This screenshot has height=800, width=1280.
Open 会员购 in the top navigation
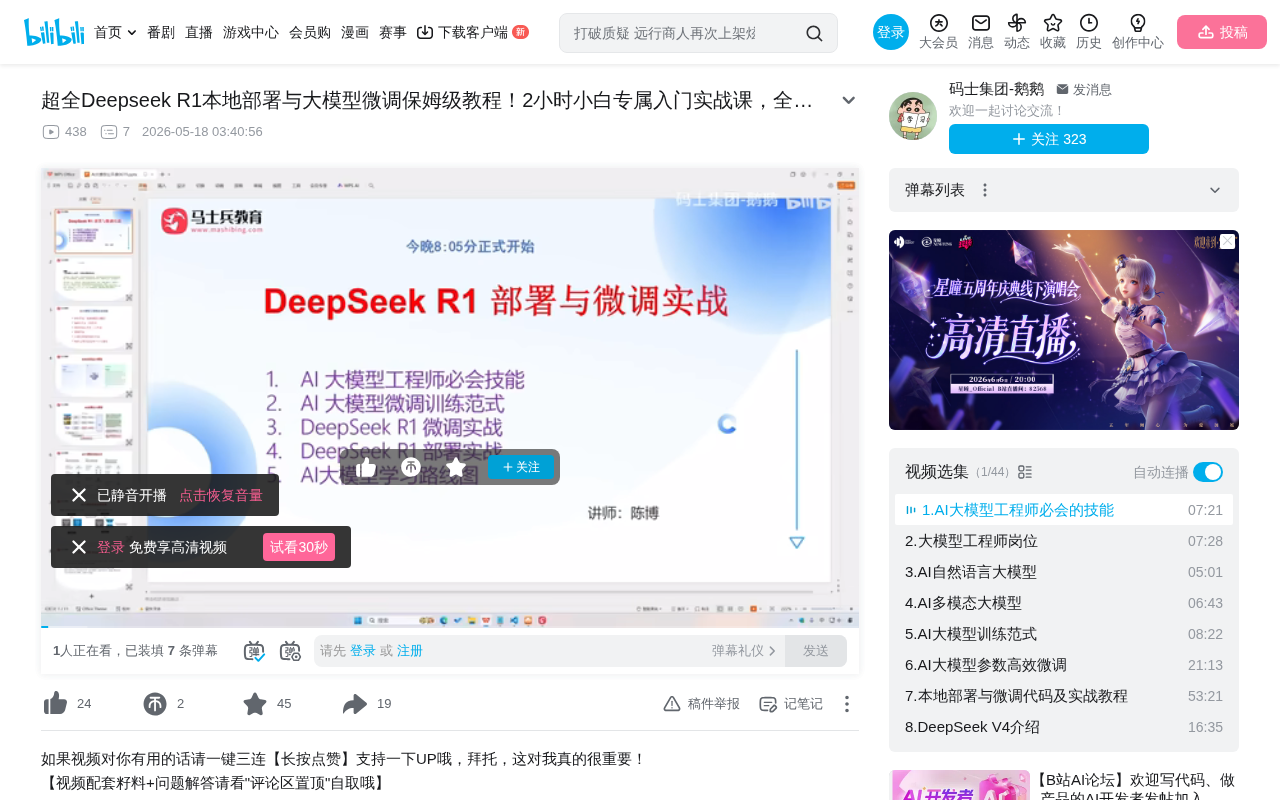click(310, 32)
